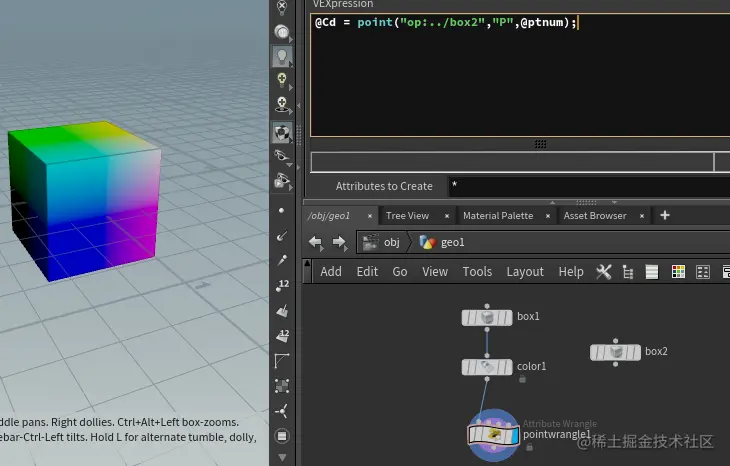The height and width of the screenshot is (466, 730).
Task: Jump to obj level in path bar
Action: tap(382, 242)
